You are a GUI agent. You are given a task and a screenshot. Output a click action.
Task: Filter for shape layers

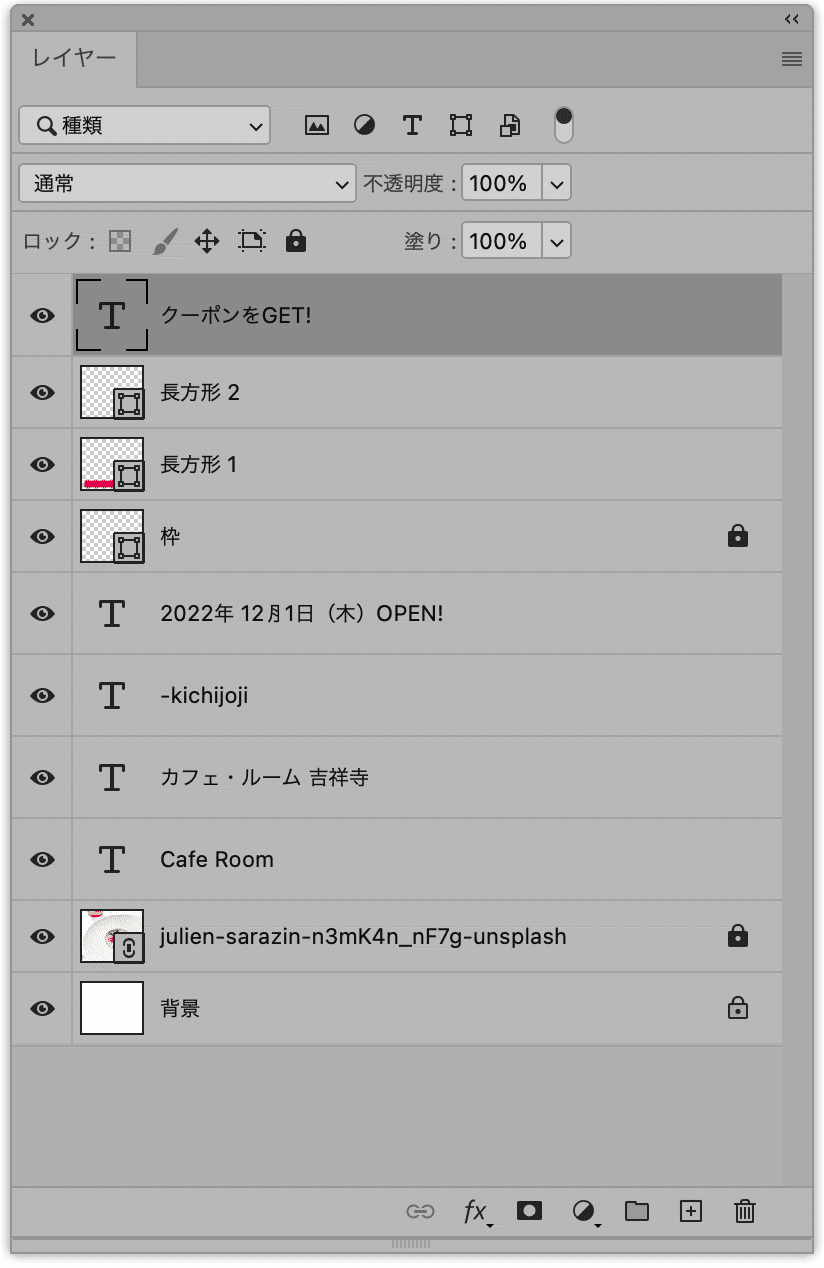[460, 125]
